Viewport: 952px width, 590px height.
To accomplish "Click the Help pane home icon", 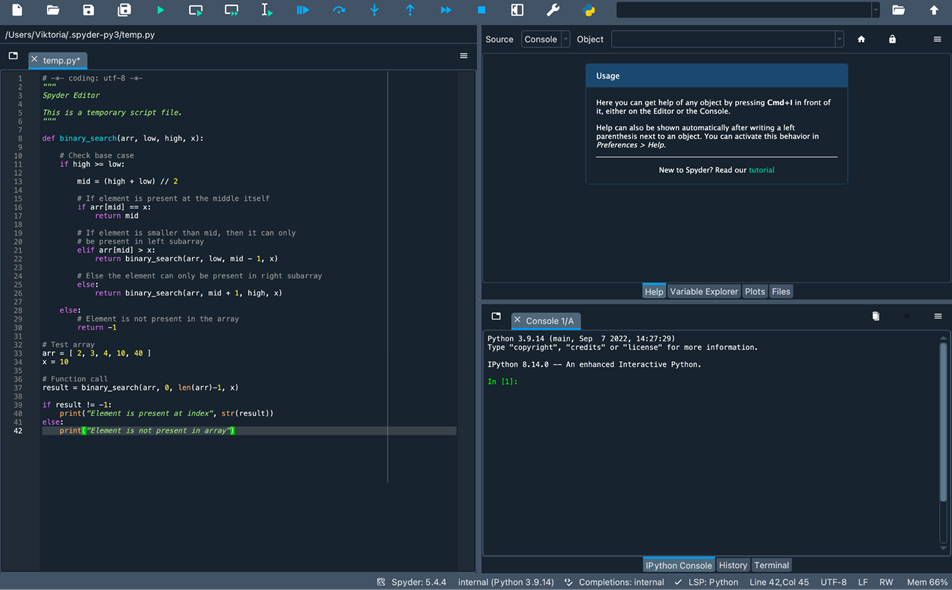I will 861,39.
